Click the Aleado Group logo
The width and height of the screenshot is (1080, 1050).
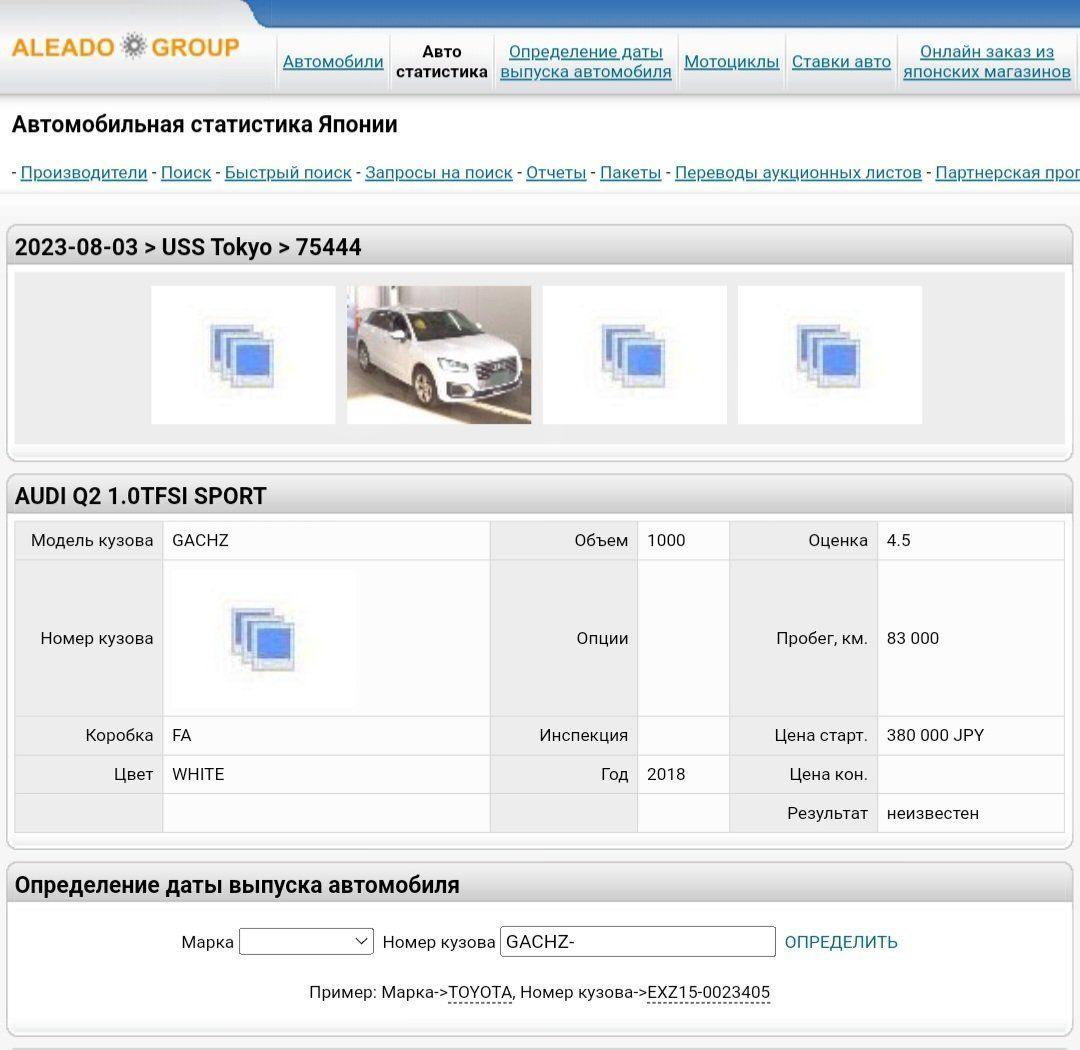point(125,47)
